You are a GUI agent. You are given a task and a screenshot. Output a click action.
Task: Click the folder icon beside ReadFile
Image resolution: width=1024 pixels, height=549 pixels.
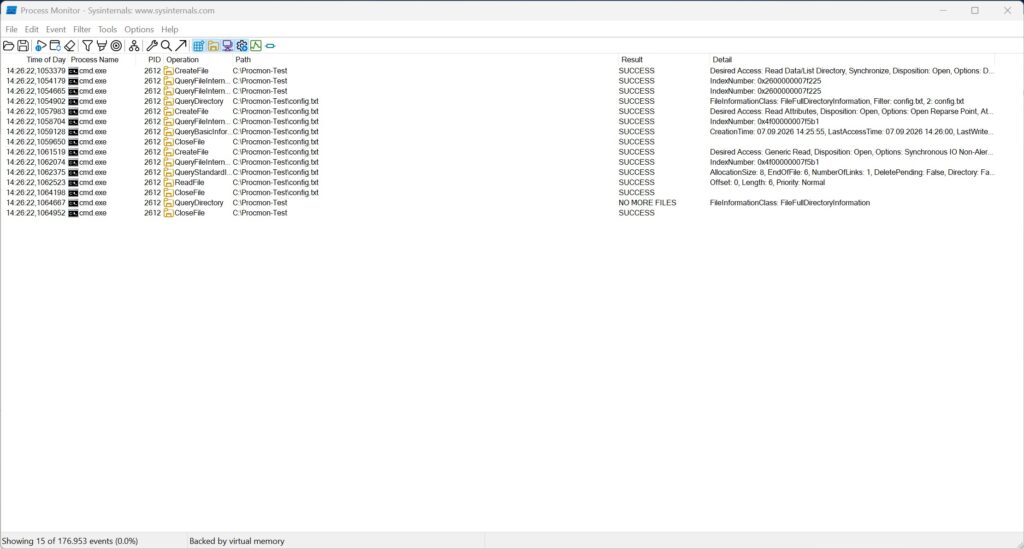pyautogui.click(x=168, y=183)
